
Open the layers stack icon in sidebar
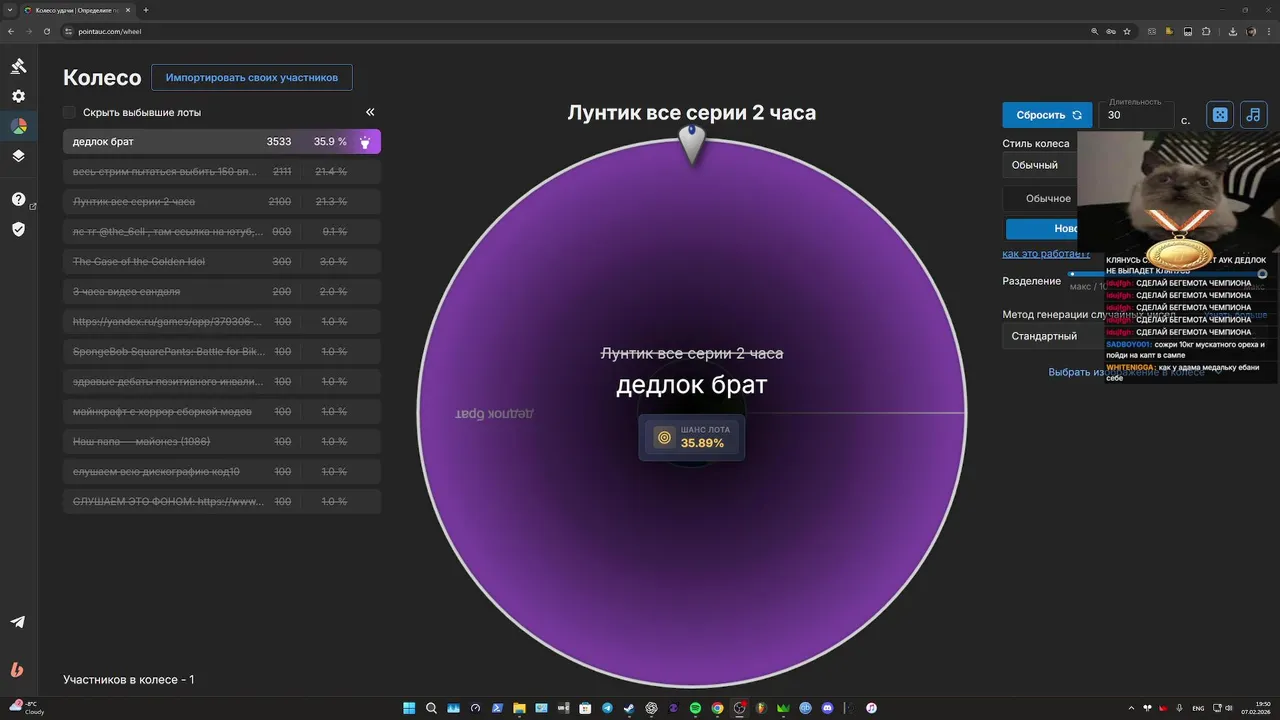click(18, 156)
